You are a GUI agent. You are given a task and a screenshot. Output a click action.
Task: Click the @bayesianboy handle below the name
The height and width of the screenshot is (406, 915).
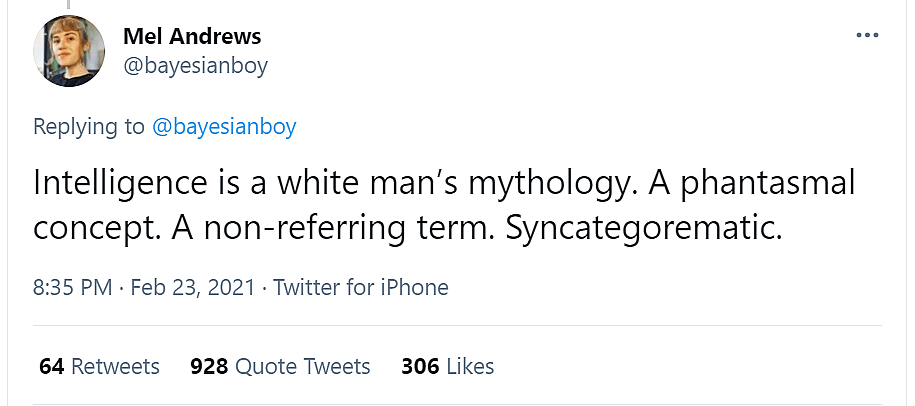coord(195,66)
